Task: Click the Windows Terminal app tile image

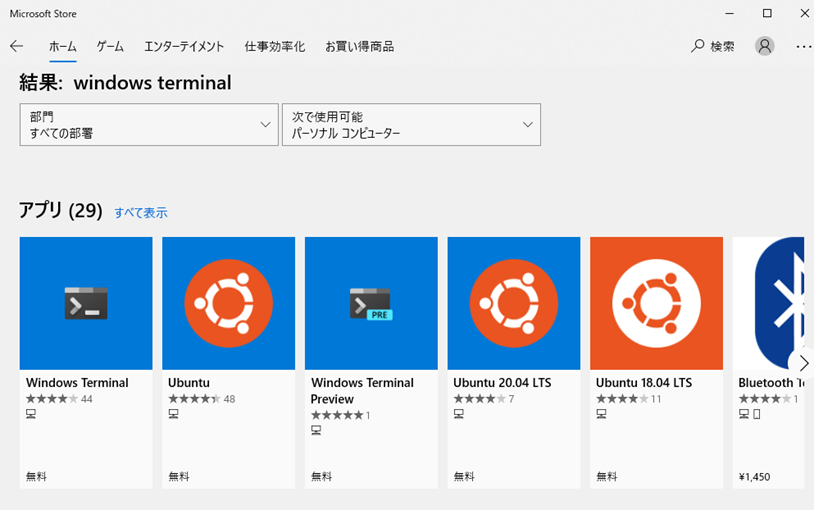Action: coord(86,303)
